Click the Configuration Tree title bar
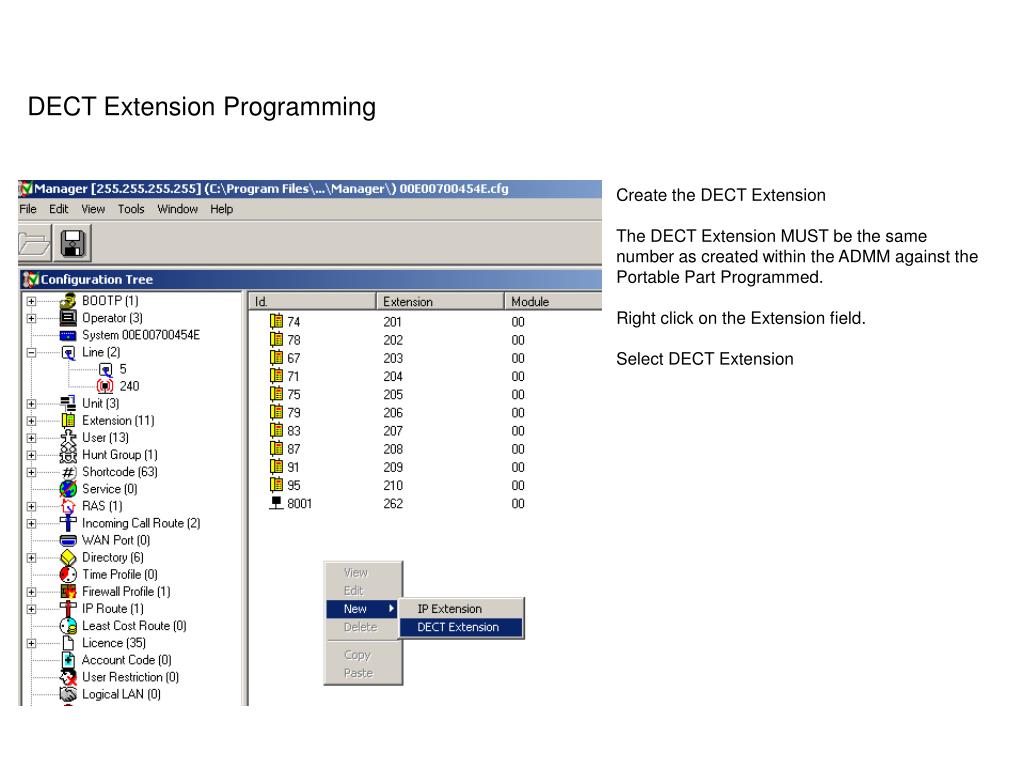The image size is (1024, 768). 310,280
